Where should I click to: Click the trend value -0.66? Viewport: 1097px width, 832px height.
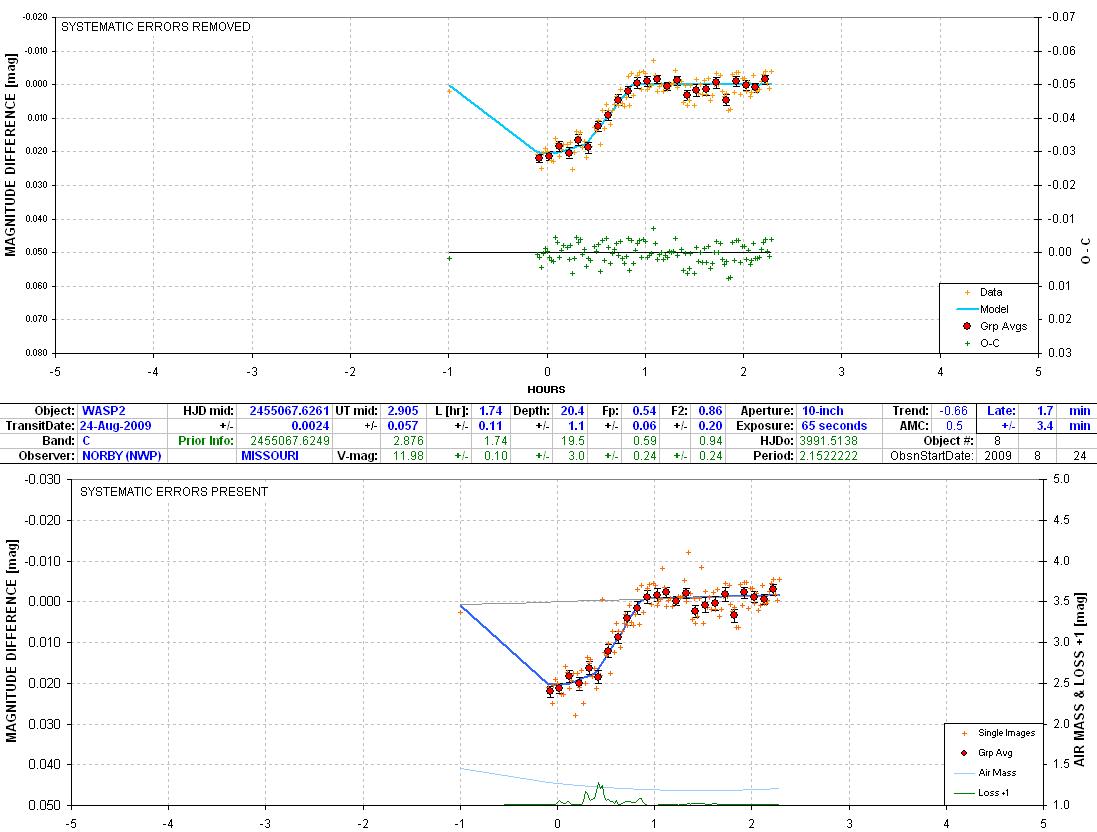click(x=953, y=411)
